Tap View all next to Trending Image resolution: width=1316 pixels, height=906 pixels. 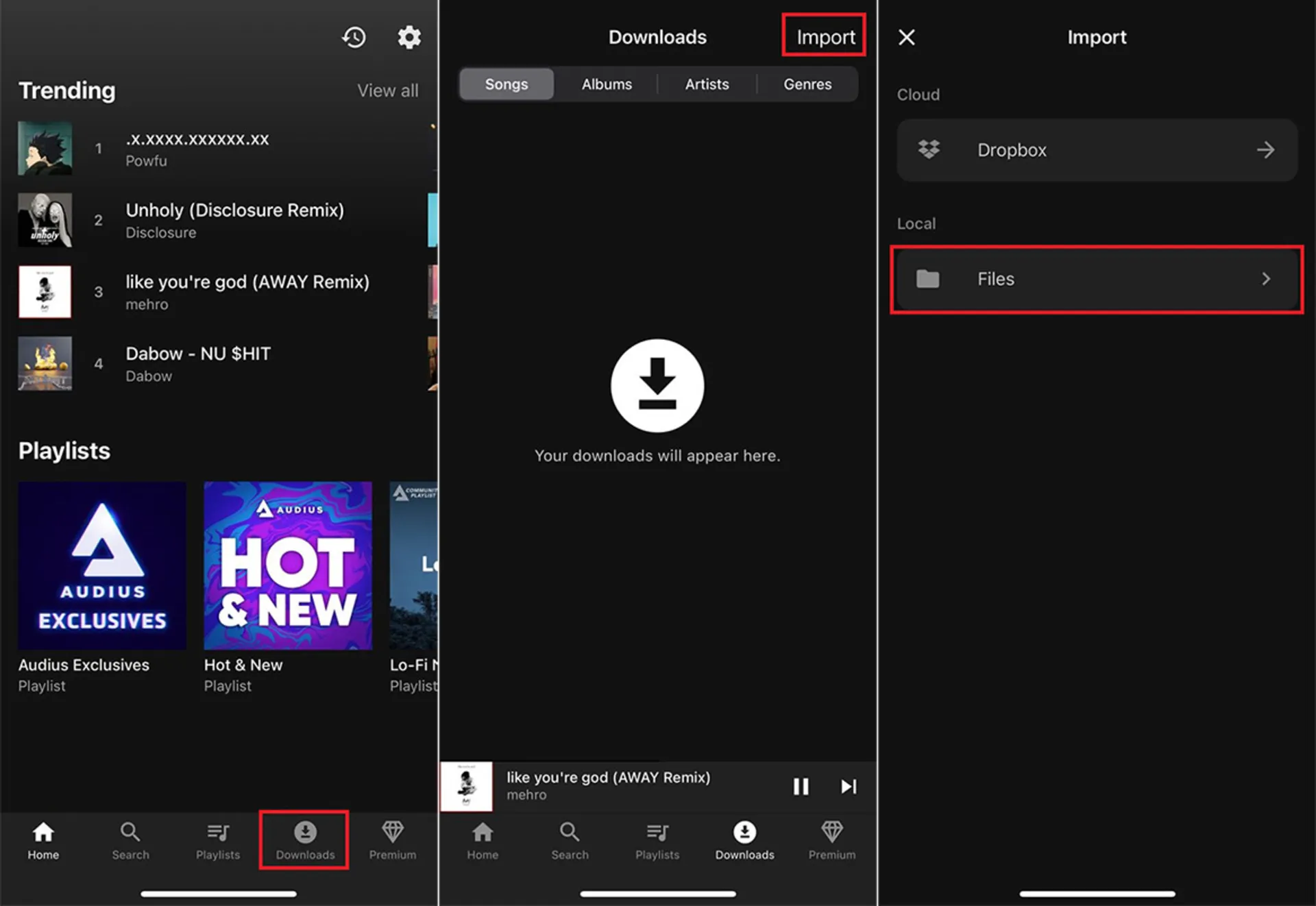tap(387, 90)
